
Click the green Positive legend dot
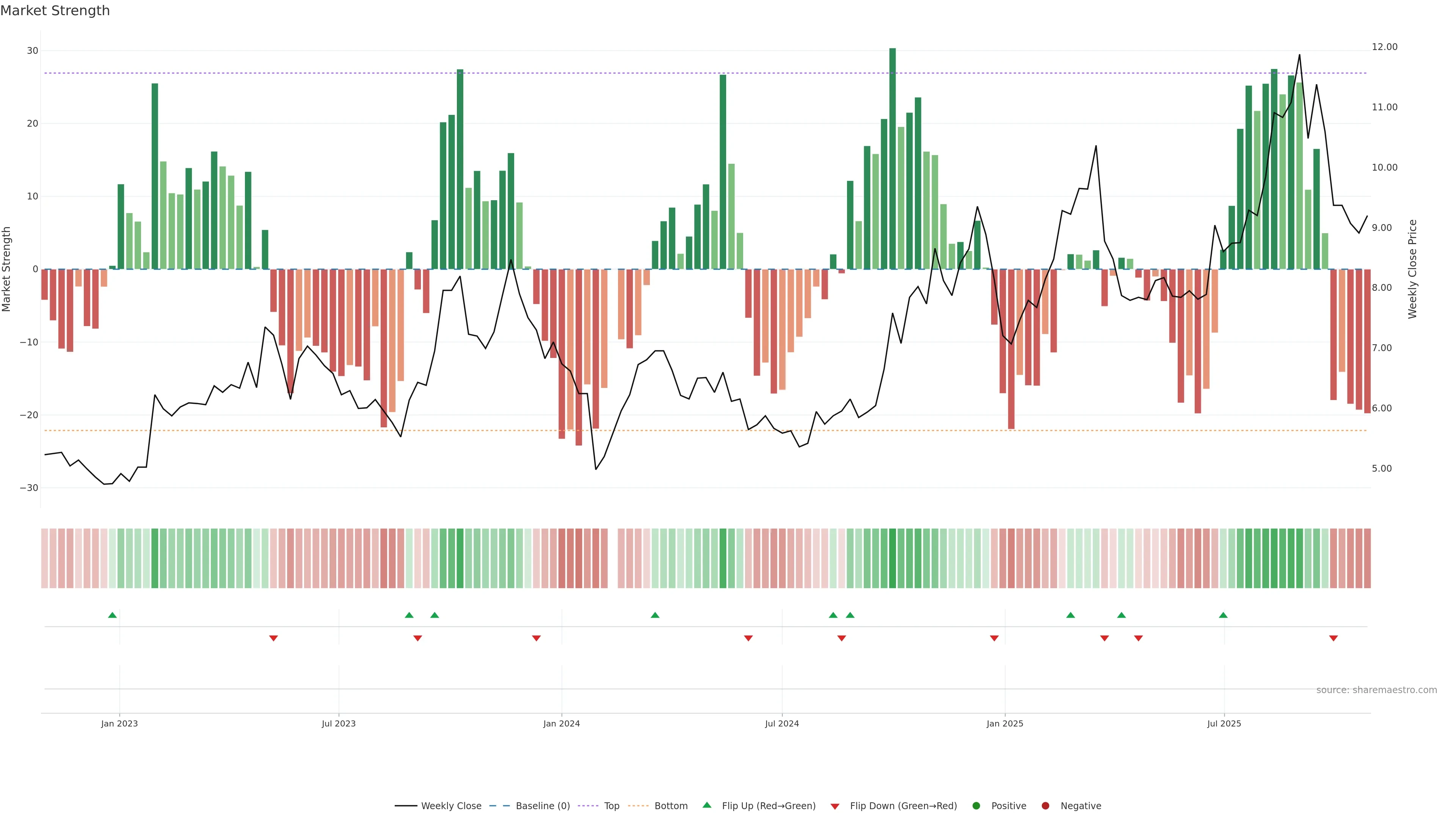pos(976,806)
